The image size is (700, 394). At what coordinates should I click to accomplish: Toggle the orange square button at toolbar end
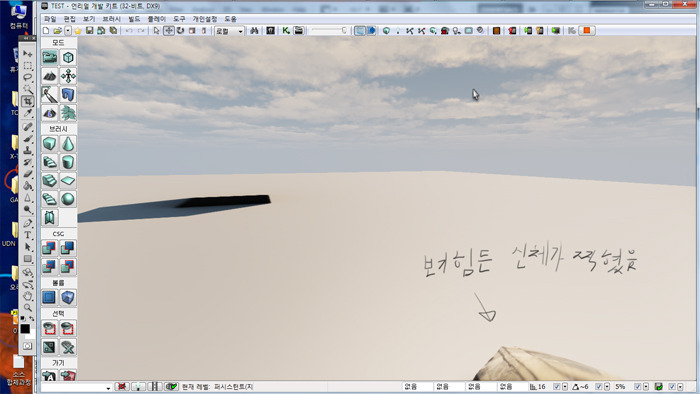coord(587,30)
